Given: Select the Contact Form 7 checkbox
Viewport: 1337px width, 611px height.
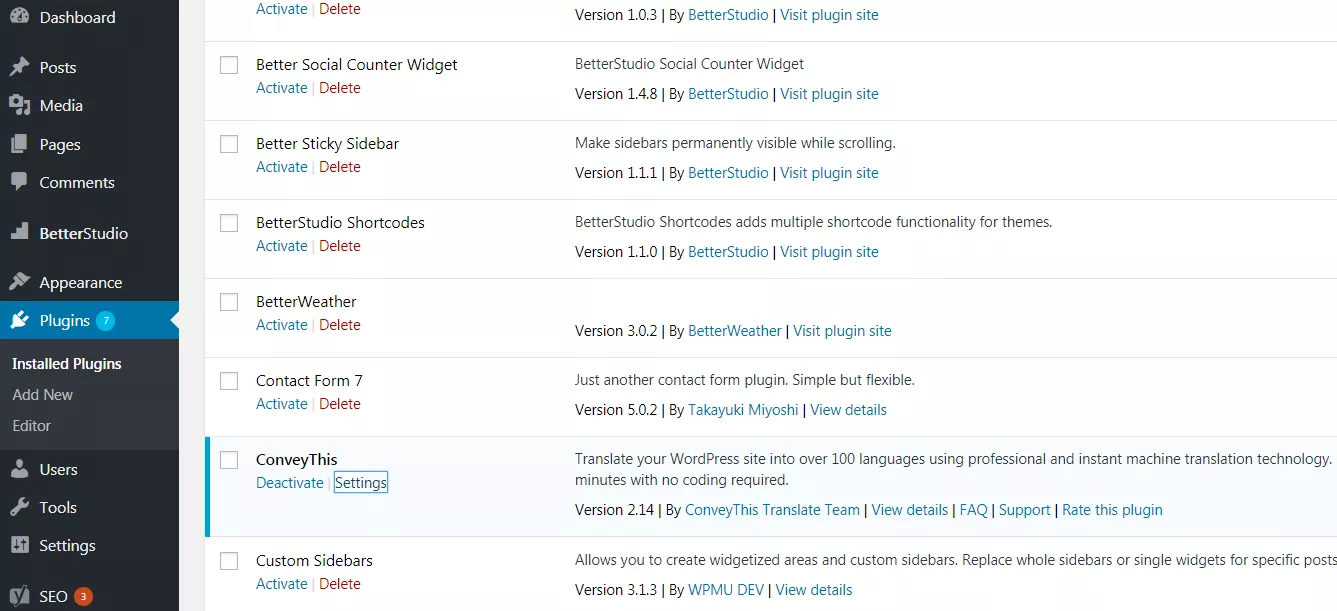Looking at the screenshot, I should [229, 381].
